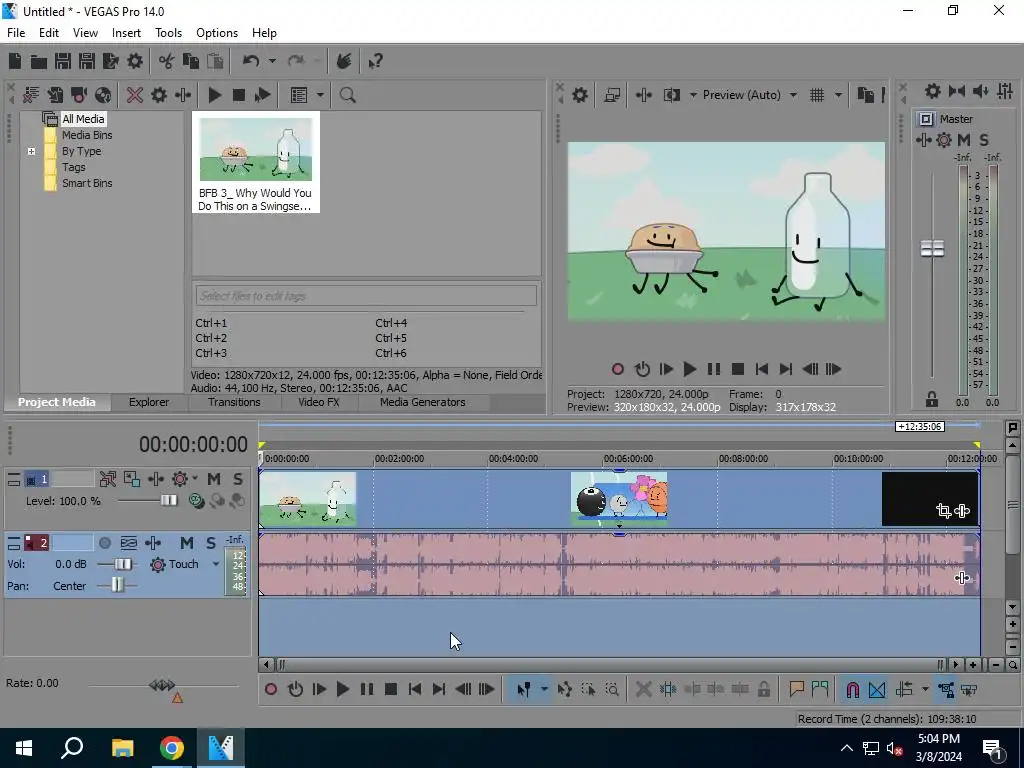Click the Master volume fader
Screen dimensions: 1024x768
pyautogui.click(x=932, y=248)
